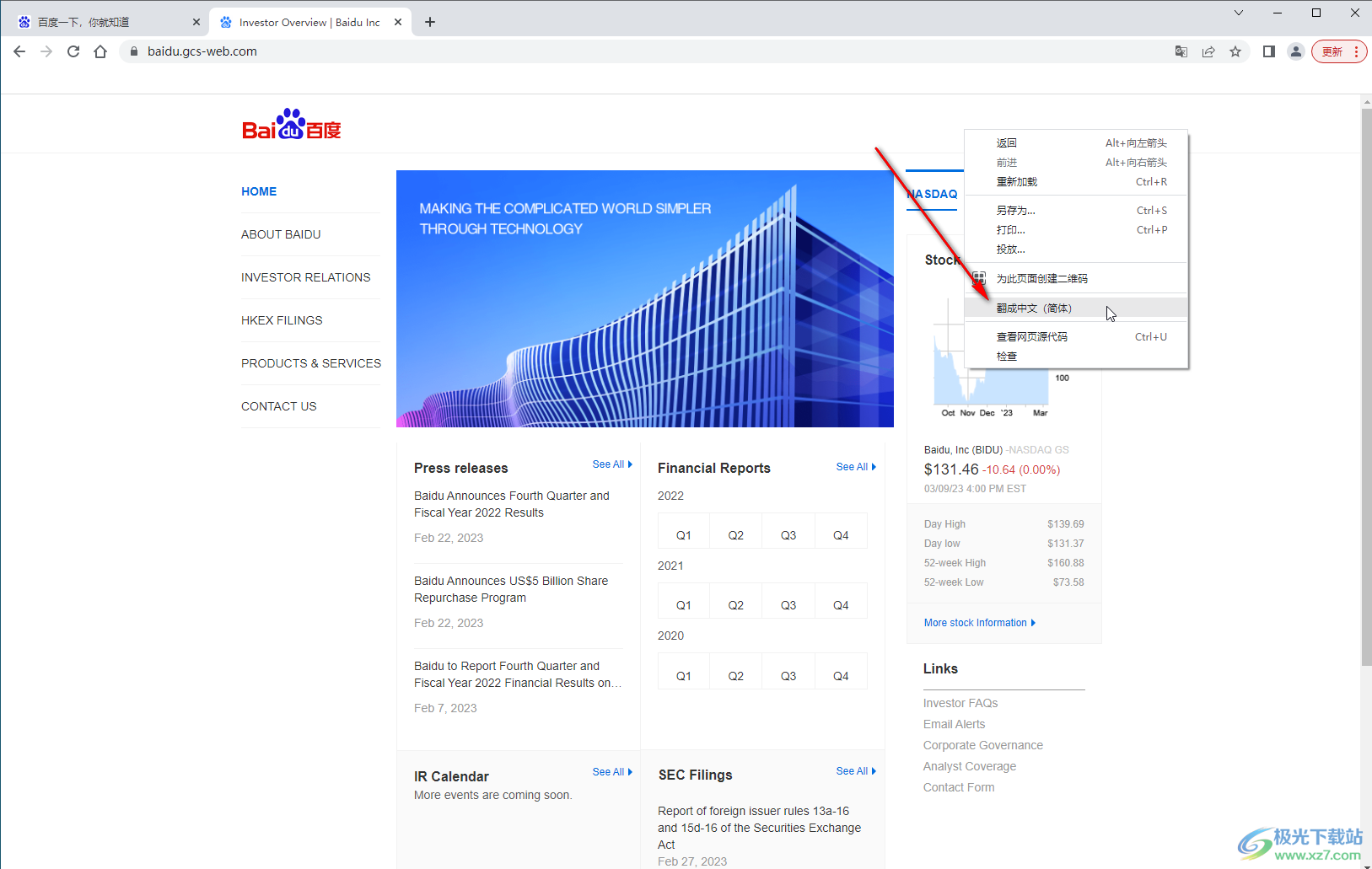The height and width of the screenshot is (869, 1372).
Task: Click the Baidu logo
Action: coord(291,124)
